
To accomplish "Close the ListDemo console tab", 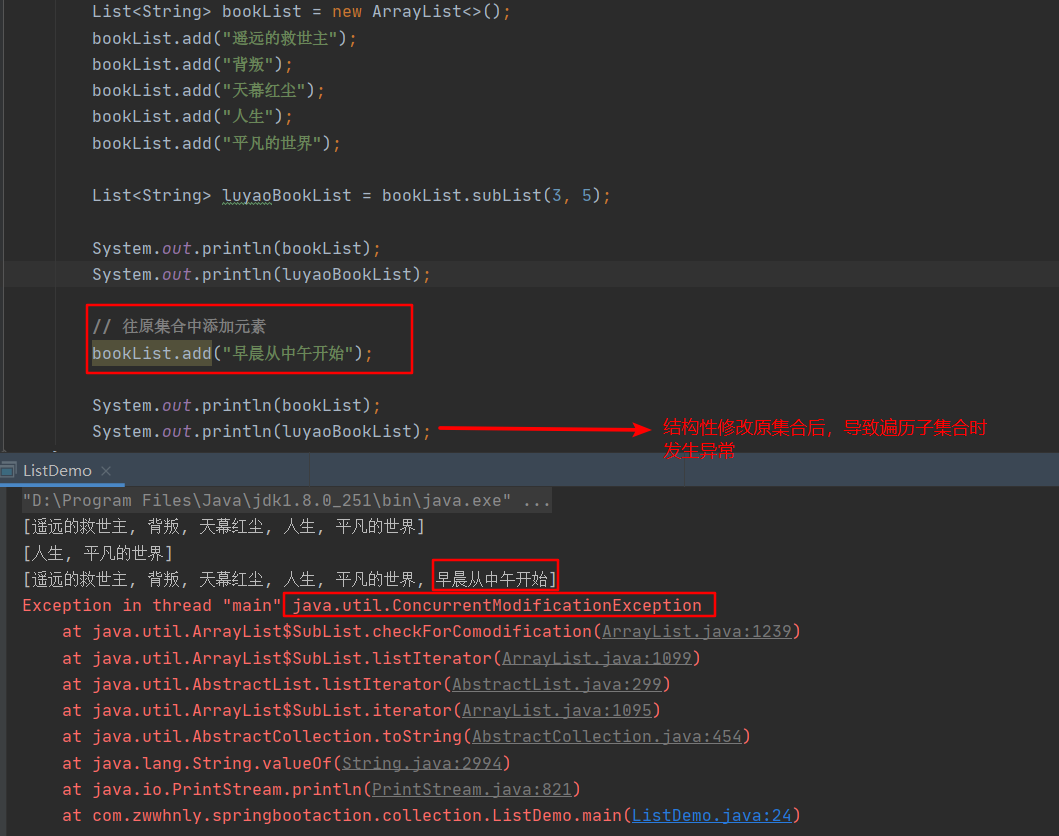I will tap(106, 470).
